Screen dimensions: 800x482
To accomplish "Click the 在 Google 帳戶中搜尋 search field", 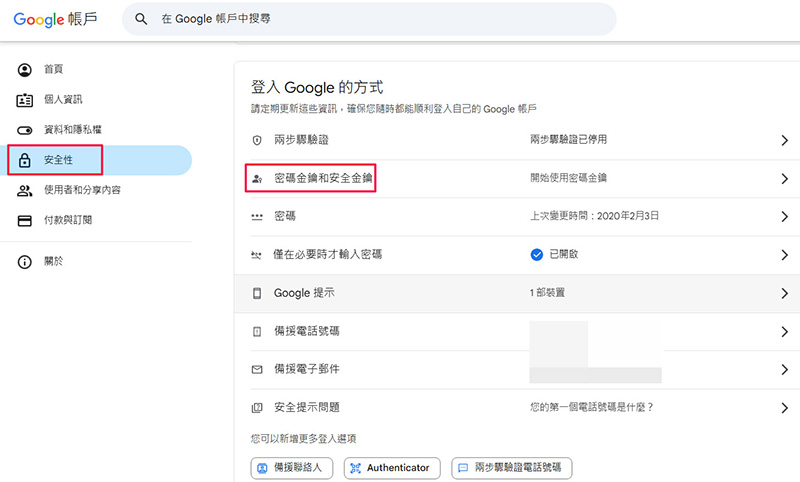I will (x=380, y=19).
